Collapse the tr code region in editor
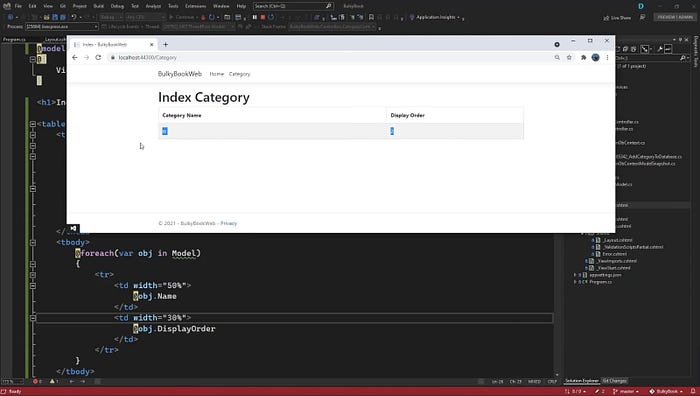Viewport: 700px width, 396px height. (x=33, y=275)
